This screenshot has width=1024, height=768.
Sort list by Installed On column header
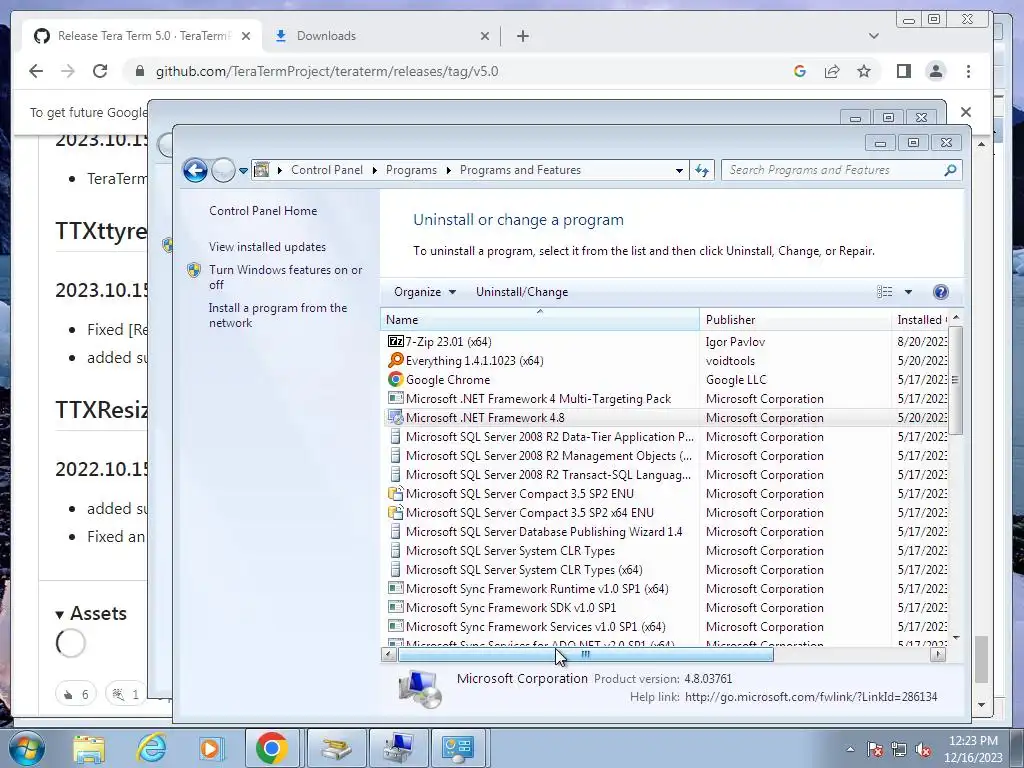coord(920,319)
